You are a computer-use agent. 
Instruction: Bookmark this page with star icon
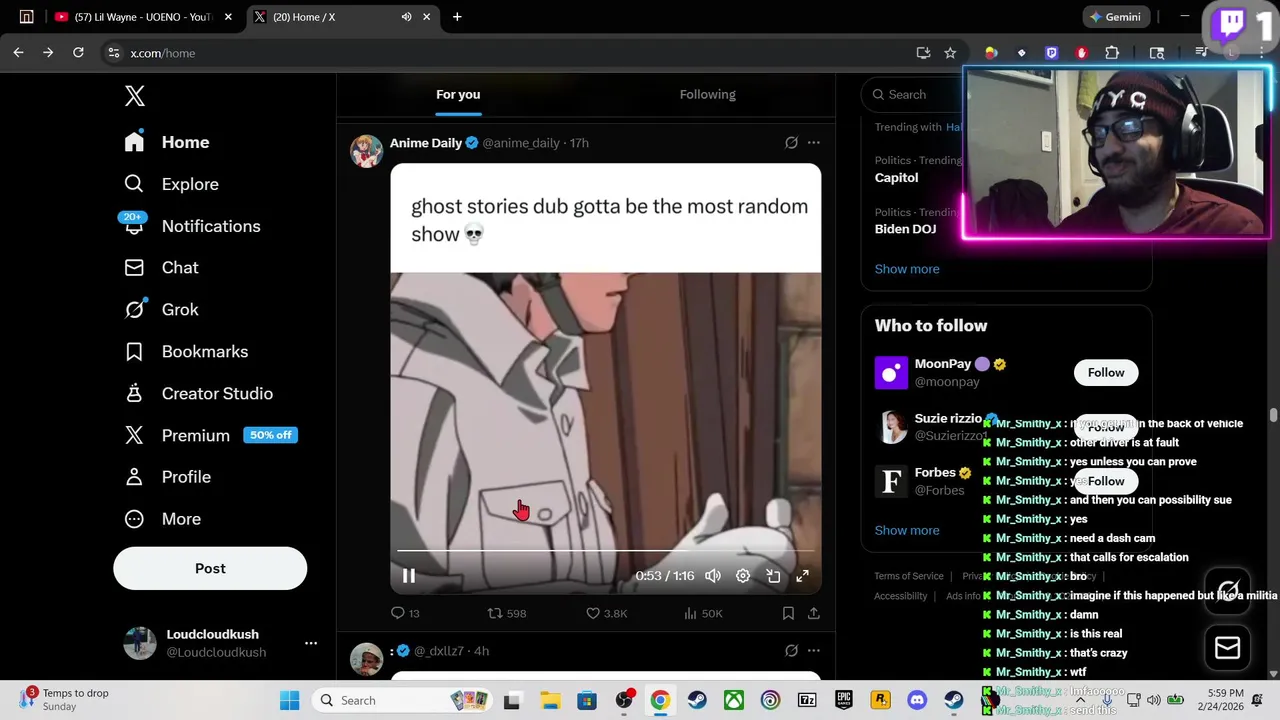(x=950, y=53)
